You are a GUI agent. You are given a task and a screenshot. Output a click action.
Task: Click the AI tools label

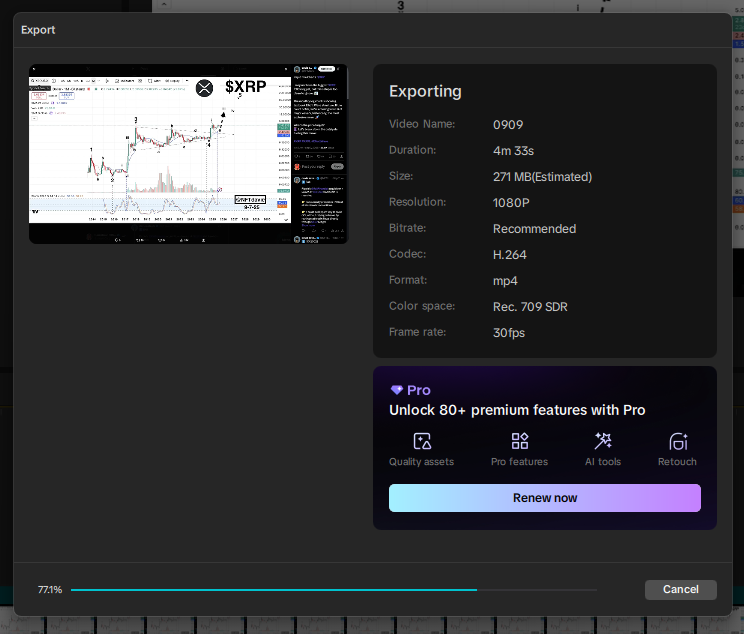tap(603, 462)
